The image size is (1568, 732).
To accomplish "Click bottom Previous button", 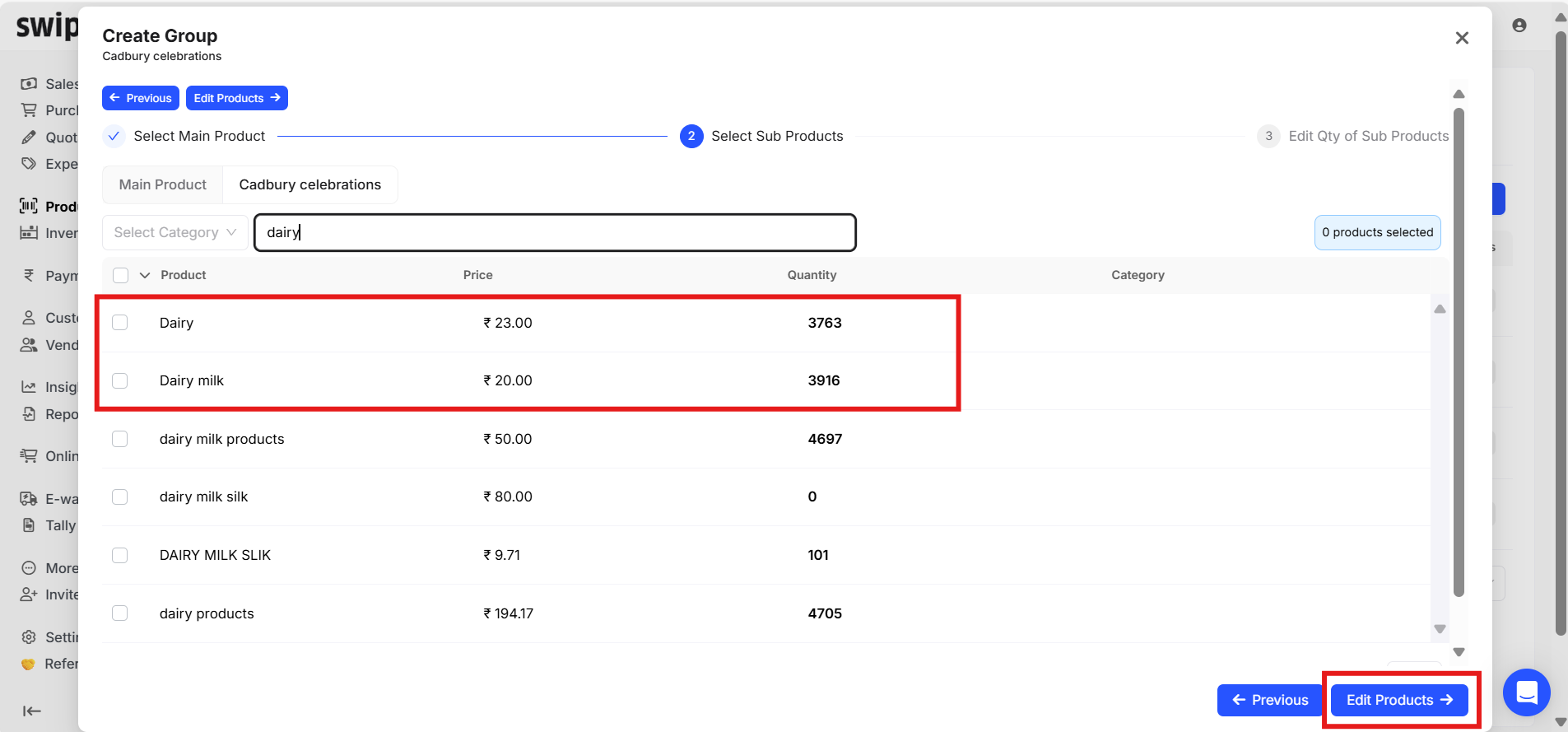I will click(x=1270, y=700).
